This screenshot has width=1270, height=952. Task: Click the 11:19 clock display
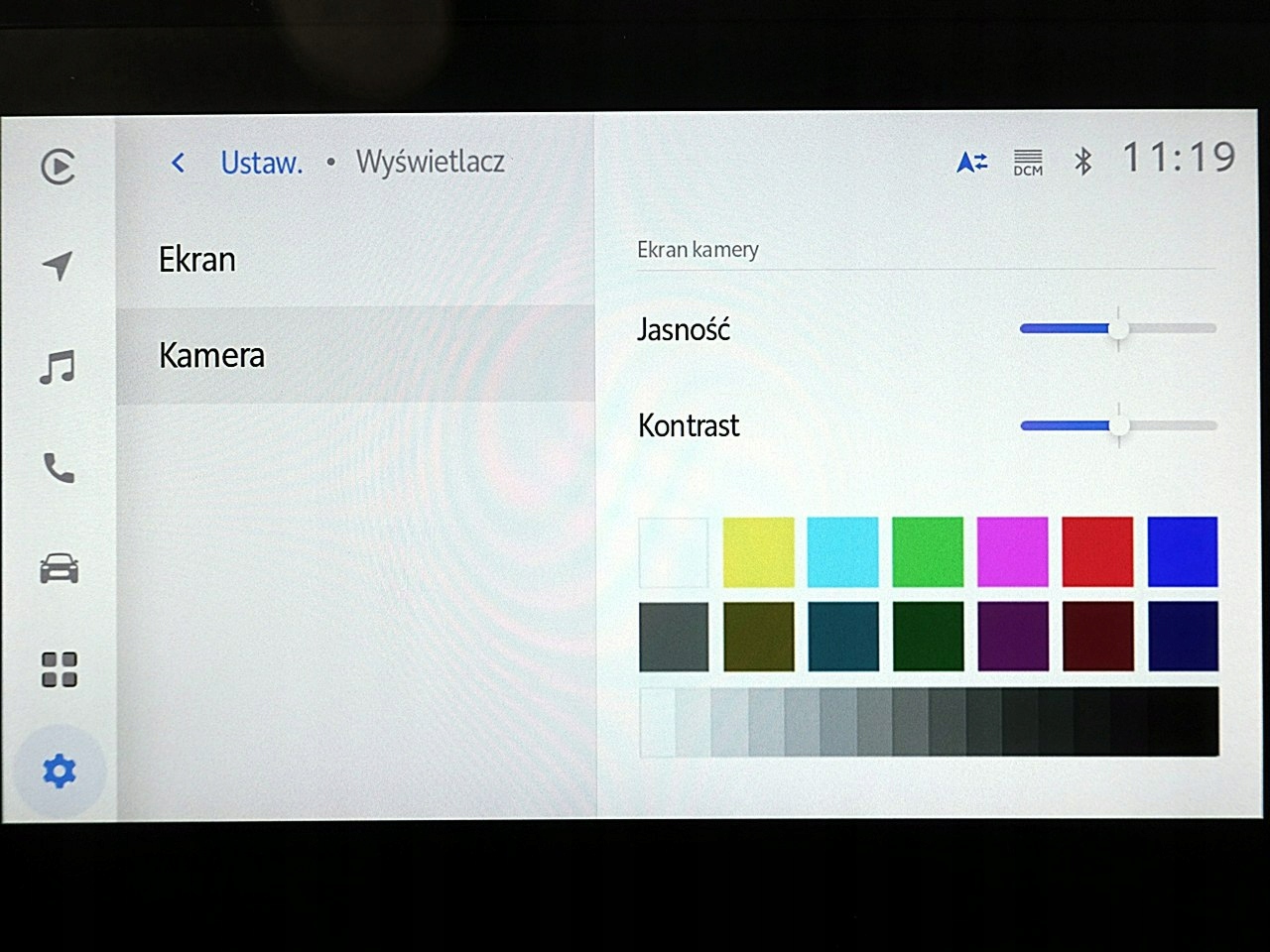click(x=1179, y=158)
